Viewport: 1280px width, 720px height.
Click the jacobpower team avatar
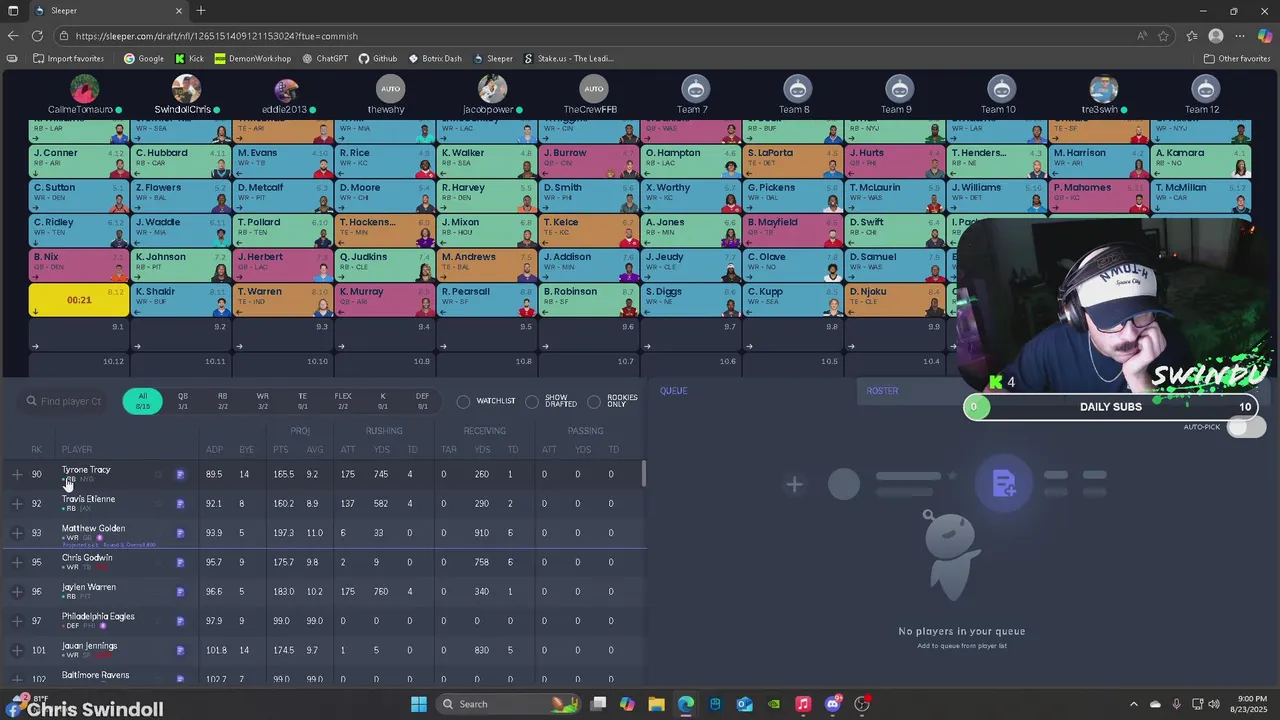point(492,88)
